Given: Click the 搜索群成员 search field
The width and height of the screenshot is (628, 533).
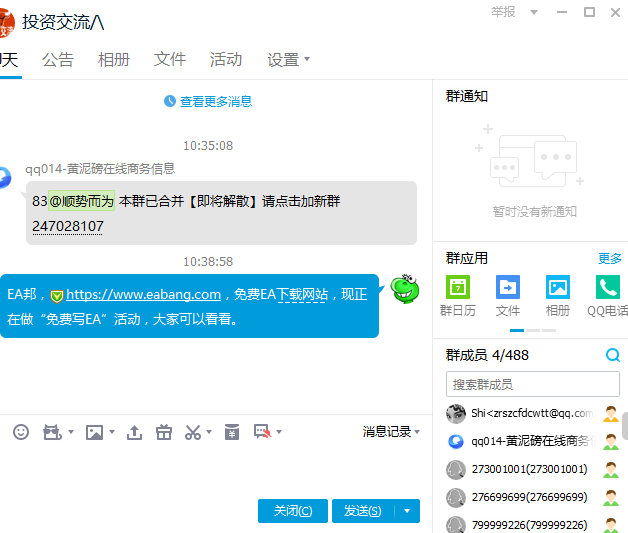Looking at the screenshot, I should tap(533, 384).
